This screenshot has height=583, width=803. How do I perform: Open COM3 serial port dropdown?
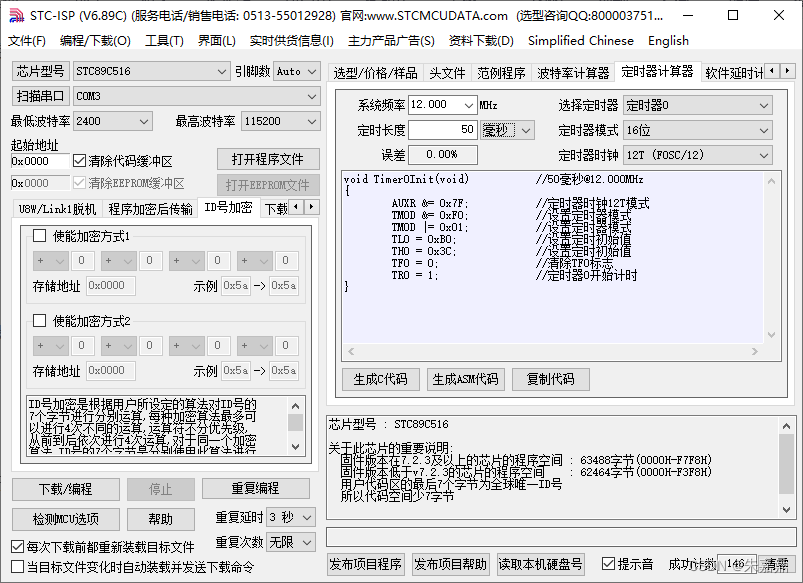coord(197,96)
